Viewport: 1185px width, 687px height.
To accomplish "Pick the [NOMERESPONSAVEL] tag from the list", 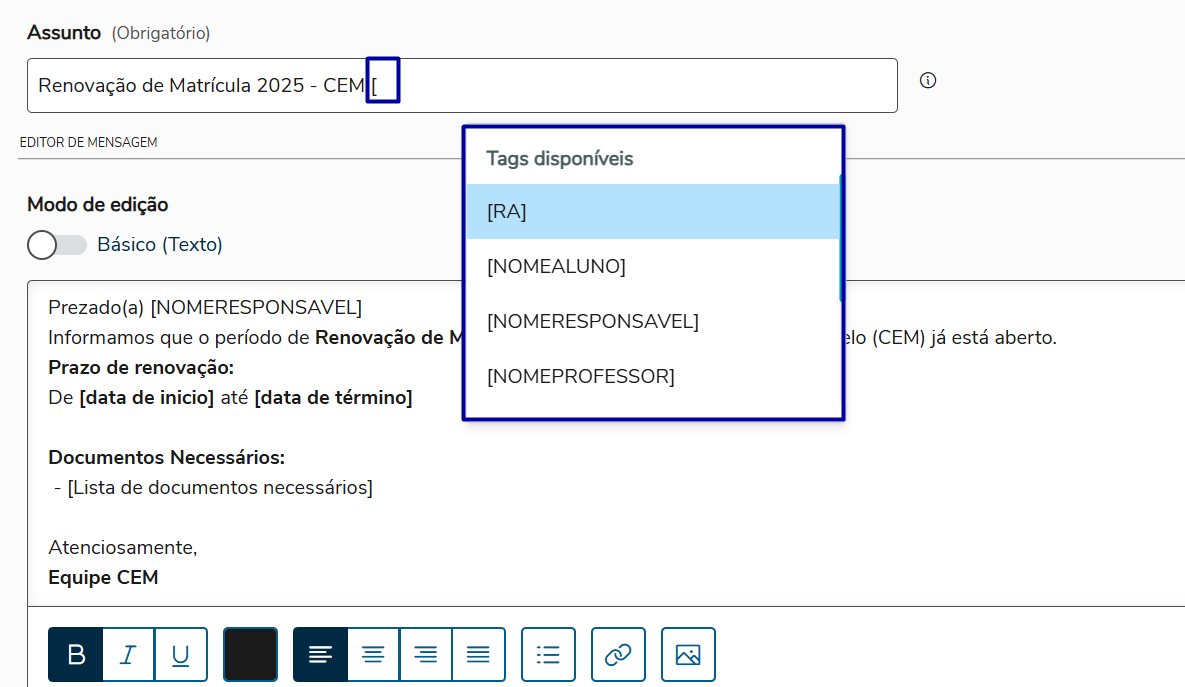I will click(x=652, y=322).
